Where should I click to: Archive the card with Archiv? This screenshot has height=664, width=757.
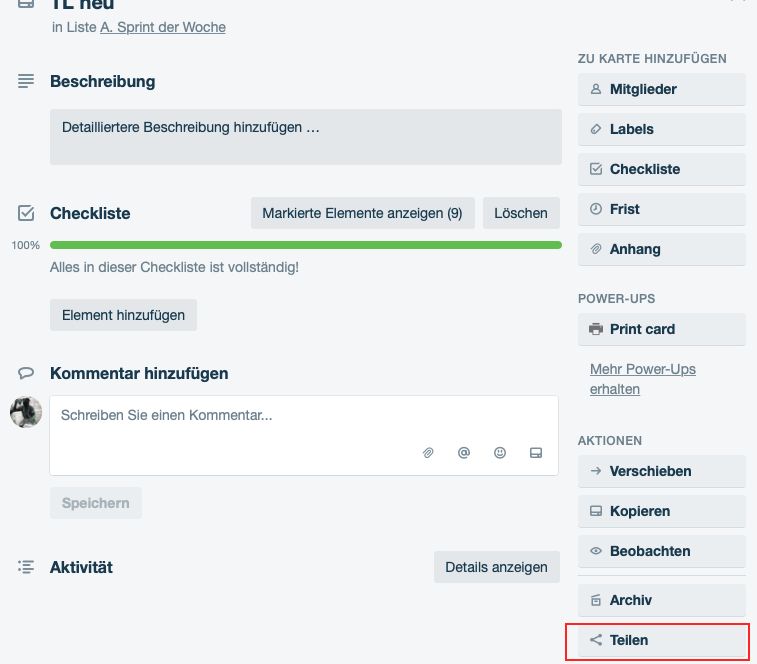(661, 600)
